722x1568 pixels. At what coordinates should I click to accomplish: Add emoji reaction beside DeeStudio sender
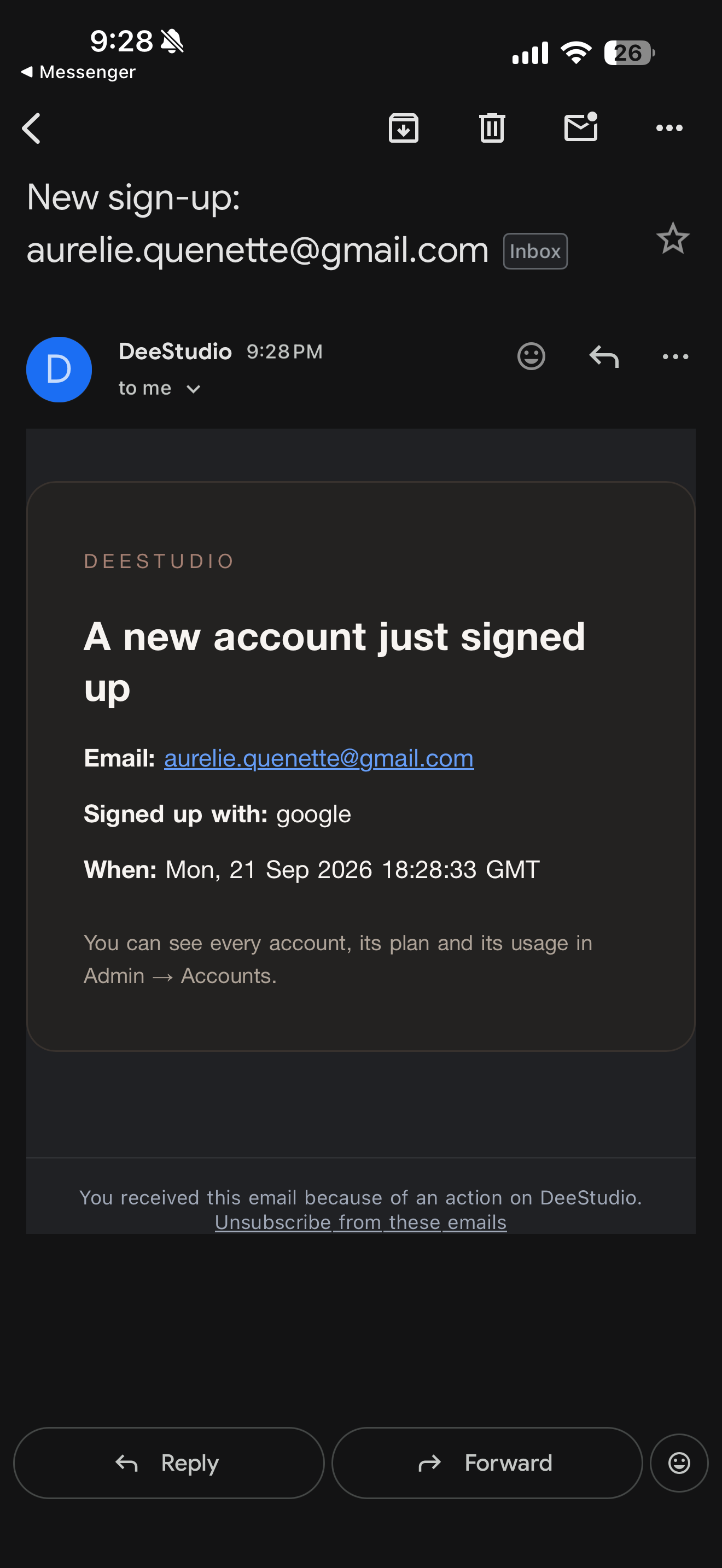pyautogui.click(x=531, y=356)
